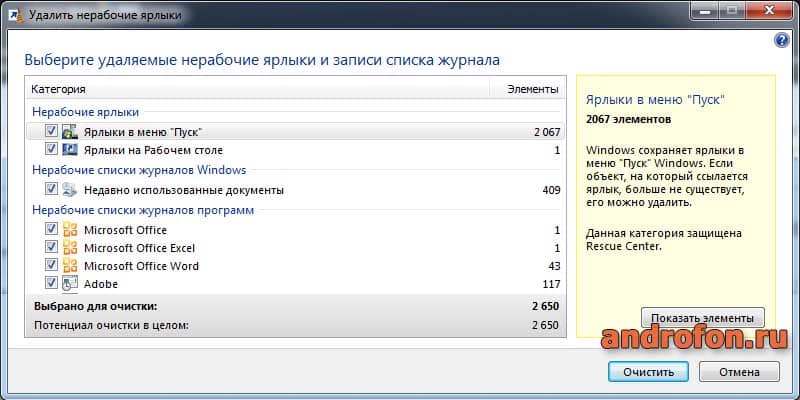Click the help question mark icon

pos(782,41)
